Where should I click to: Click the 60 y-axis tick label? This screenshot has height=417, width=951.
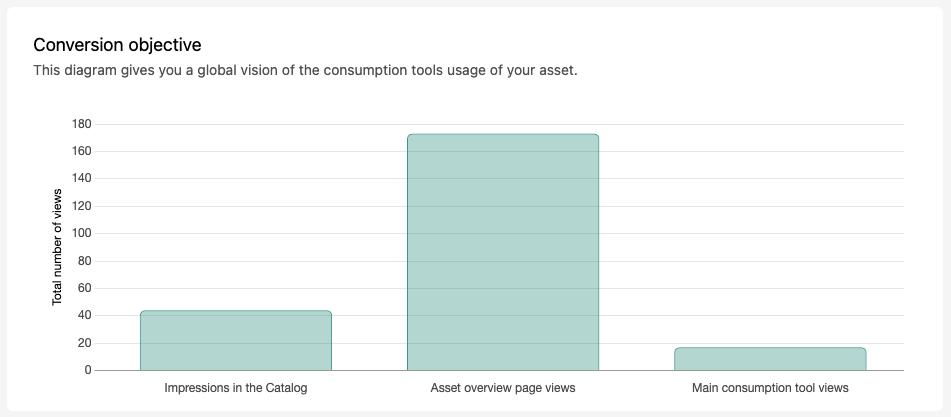pyautogui.click(x=84, y=289)
